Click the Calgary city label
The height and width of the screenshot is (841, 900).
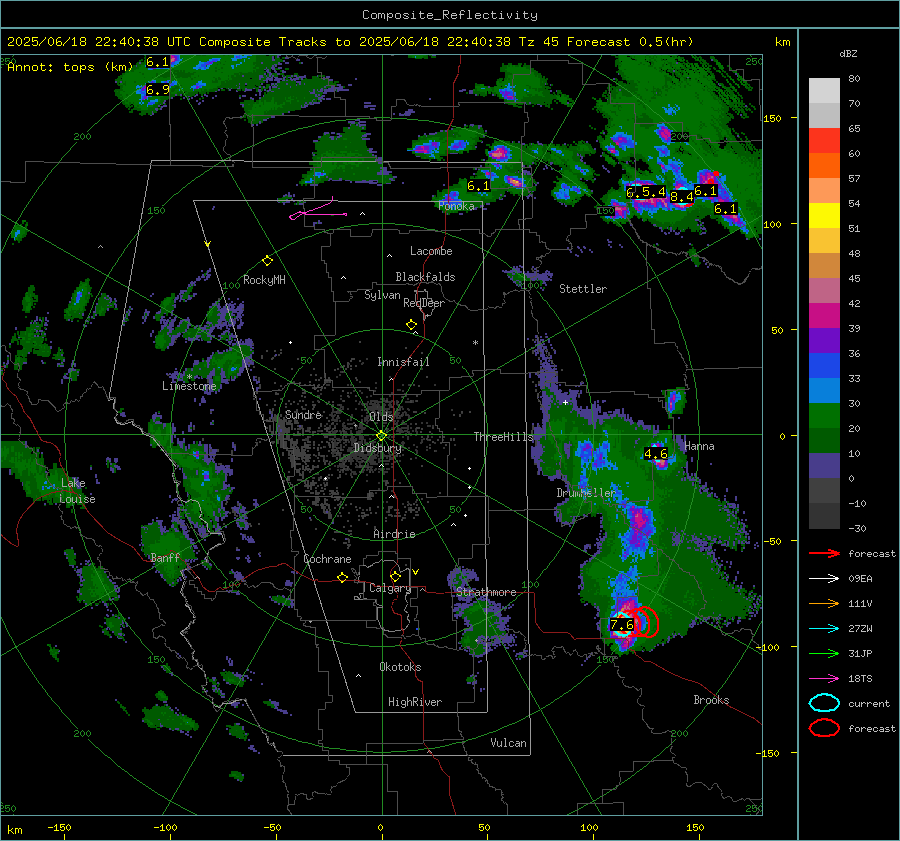(390, 588)
